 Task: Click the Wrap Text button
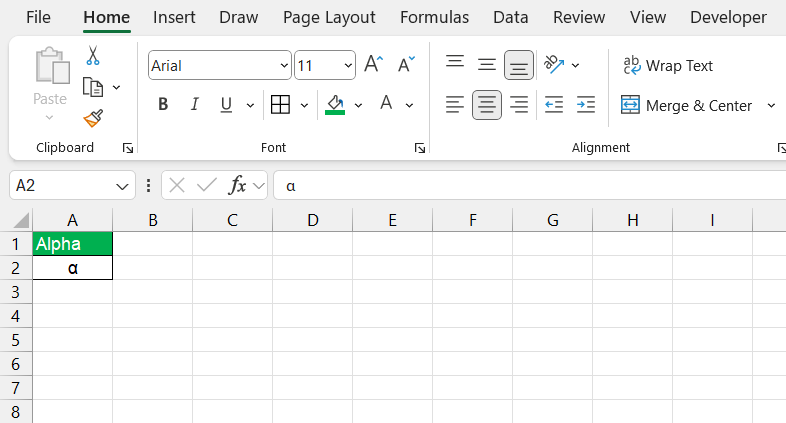(667, 66)
